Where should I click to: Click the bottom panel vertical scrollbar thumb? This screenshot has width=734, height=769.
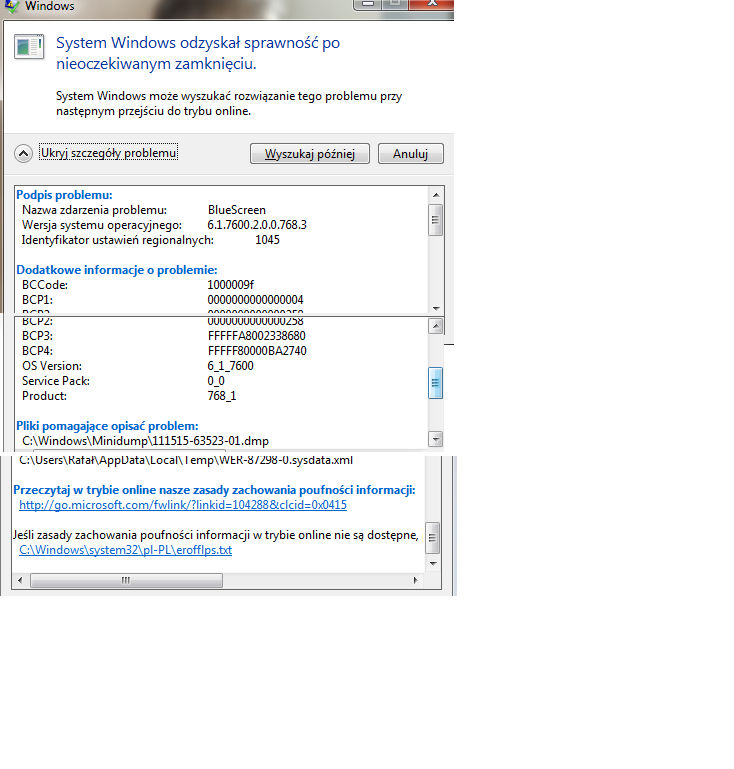432,538
